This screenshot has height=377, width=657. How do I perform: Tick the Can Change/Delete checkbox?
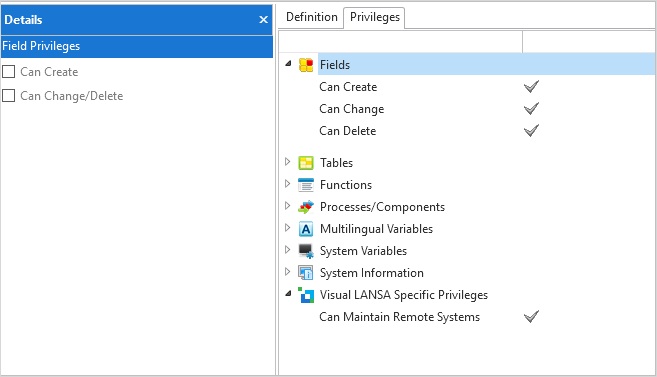click(8, 96)
